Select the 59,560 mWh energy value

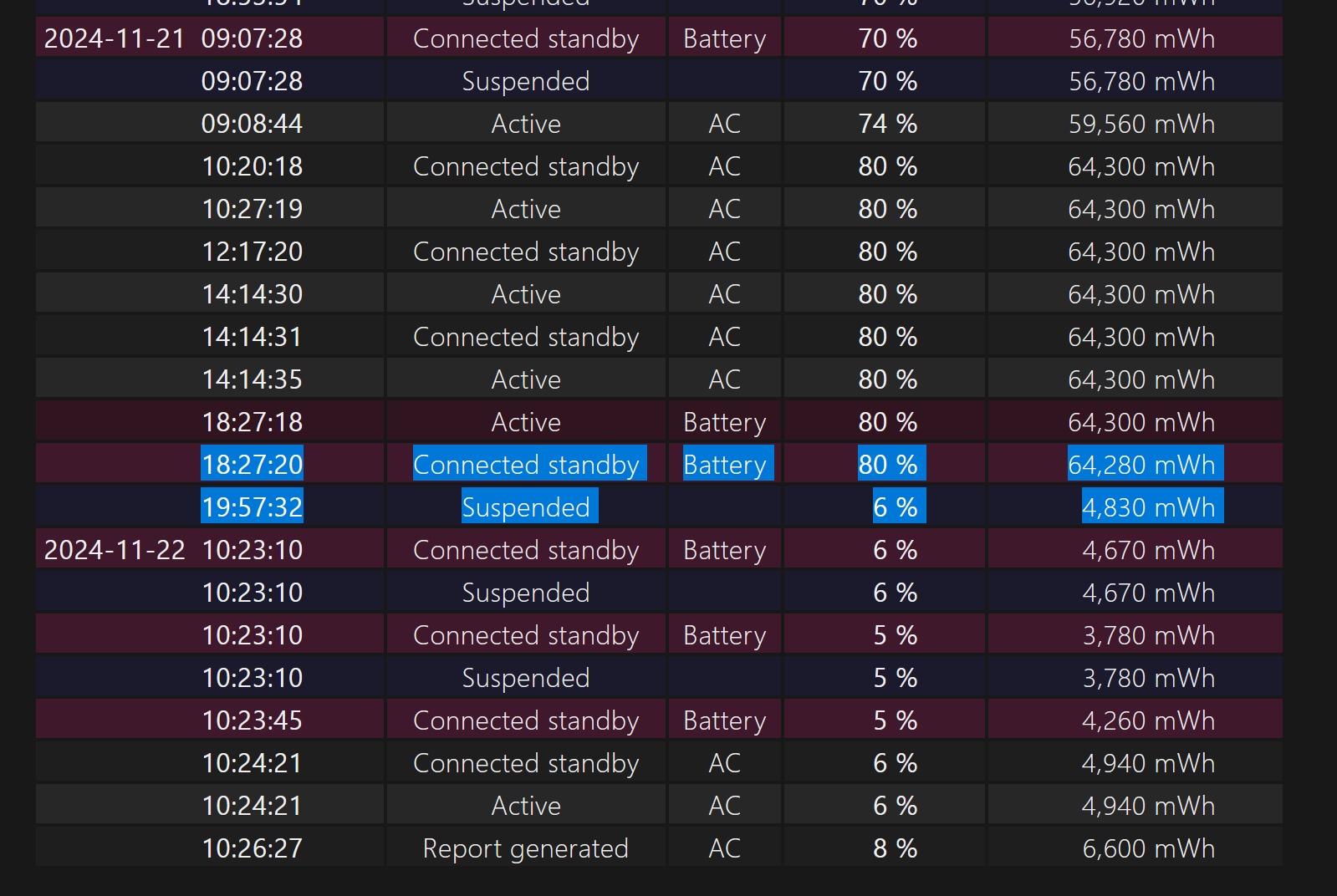click(1141, 124)
